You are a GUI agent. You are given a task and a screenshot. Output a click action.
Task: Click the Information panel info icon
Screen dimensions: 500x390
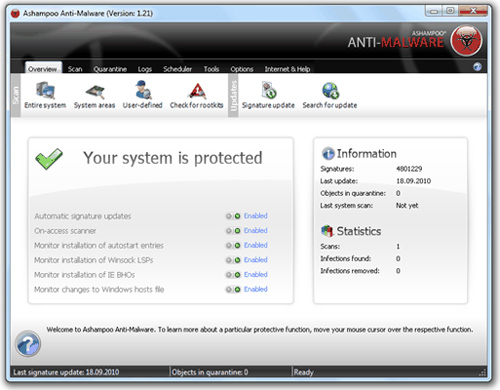328,154
